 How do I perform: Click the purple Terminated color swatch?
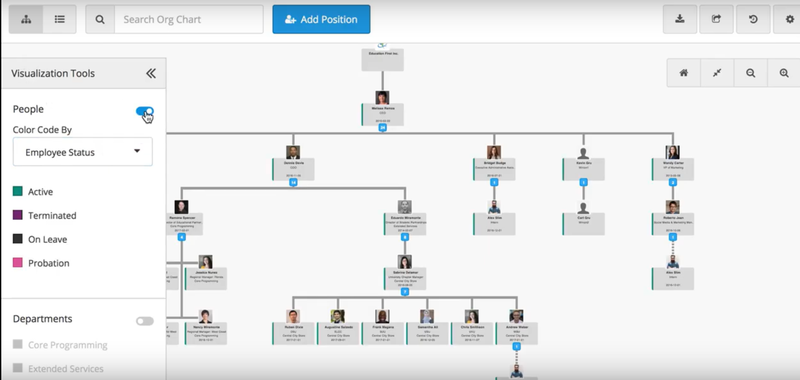pos(17,215)
